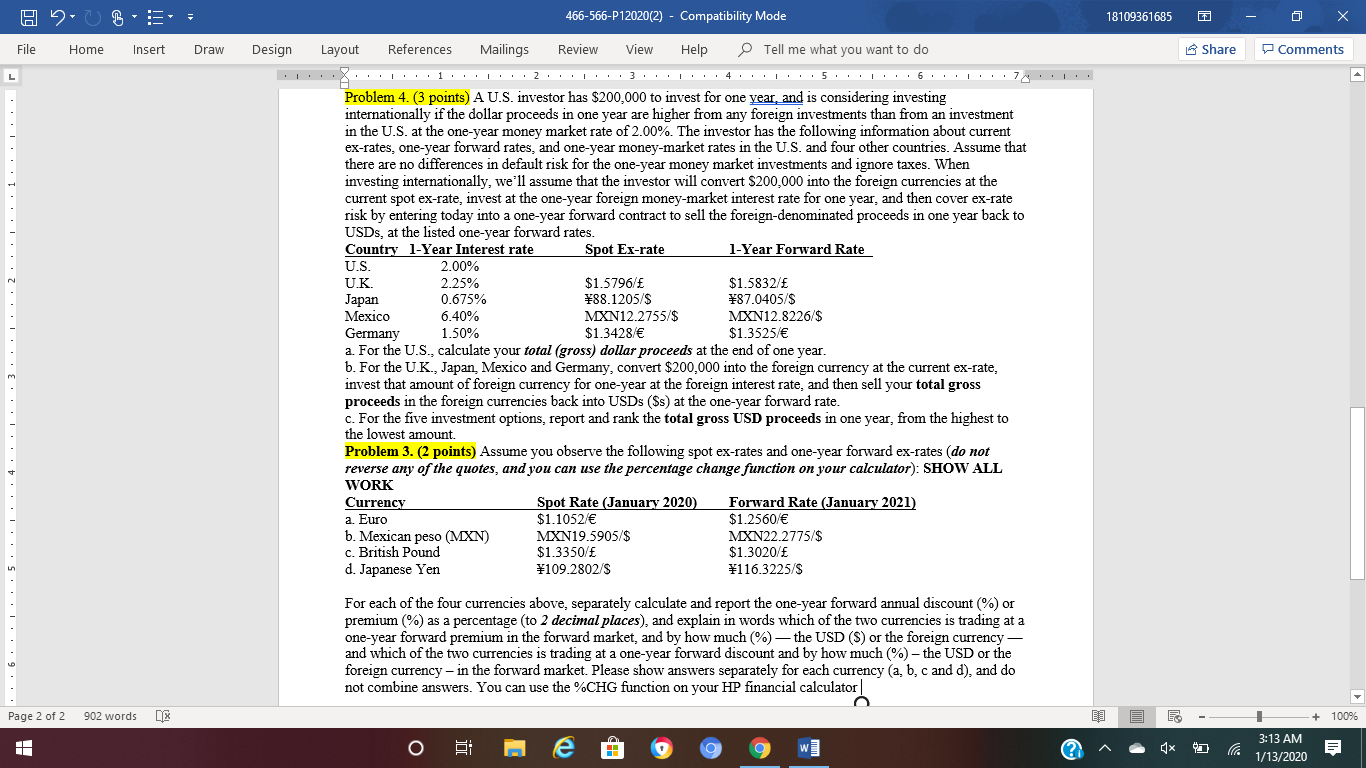Increase zoom using the zoom slider plus button
This screenshot has height=768, width=1366.
click(x=1316, y=716)
